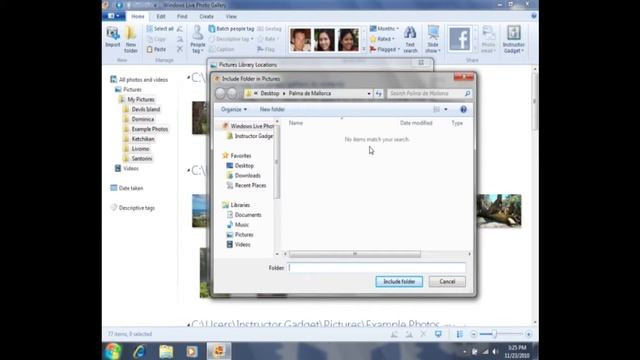Switch to the Edit ribbon tab
This screenshot has width=640, height=360.
(161, 16)
